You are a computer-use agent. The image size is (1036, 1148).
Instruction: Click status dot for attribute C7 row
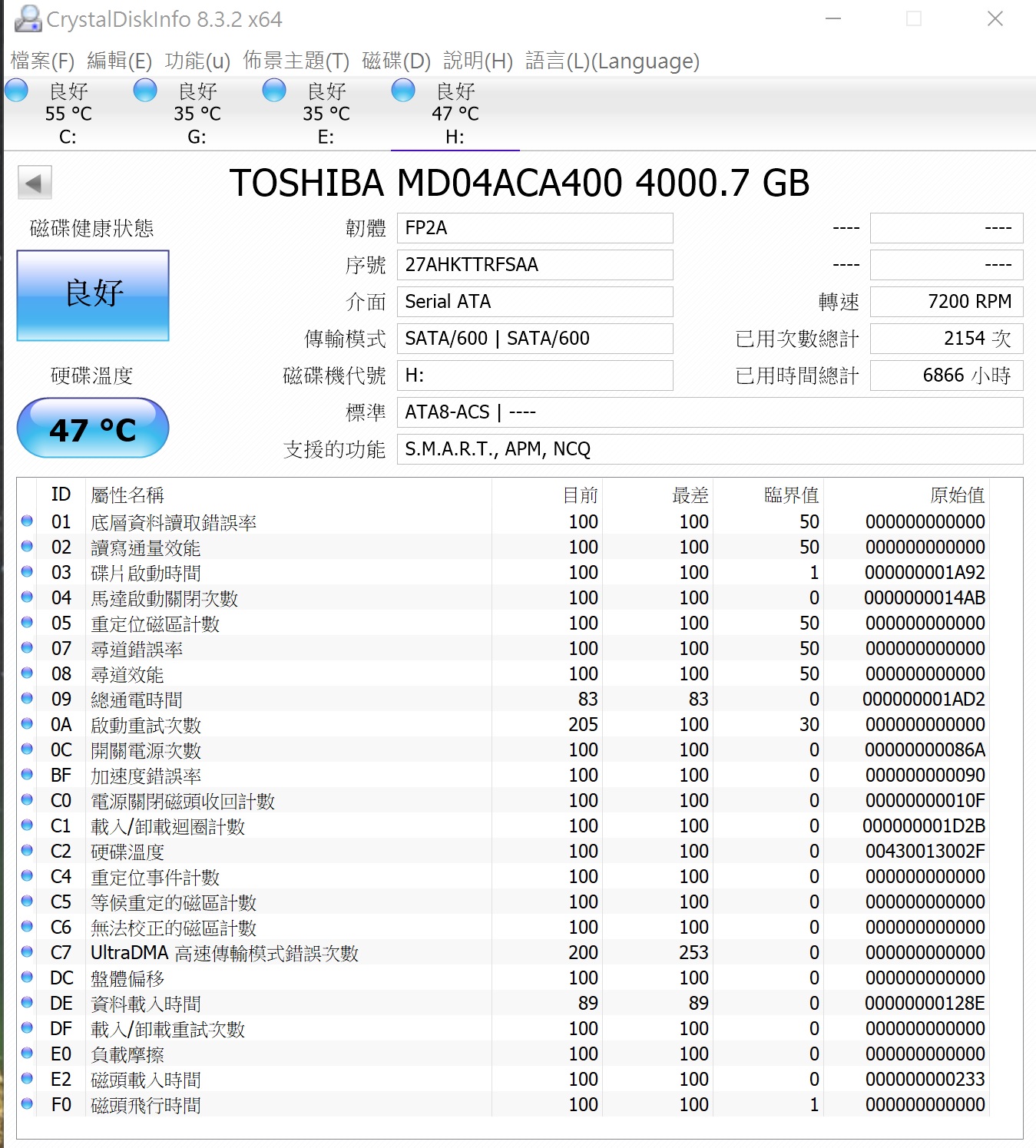[x=27, y=952]
